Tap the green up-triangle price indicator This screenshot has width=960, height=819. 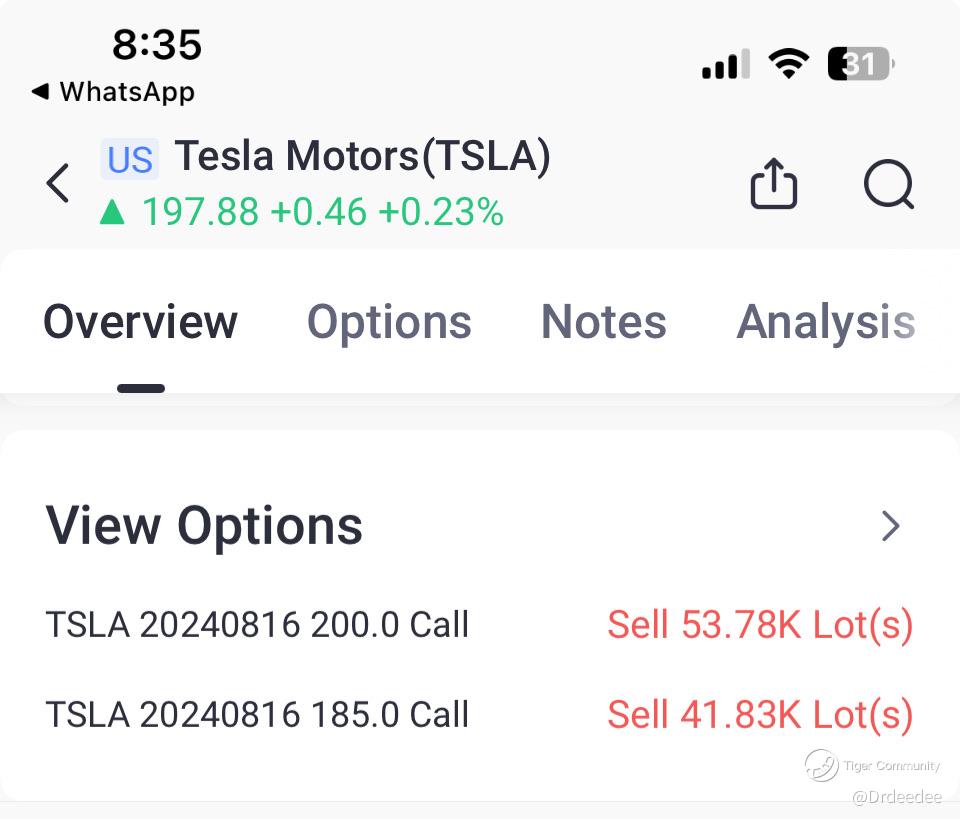tap(112, 212)
